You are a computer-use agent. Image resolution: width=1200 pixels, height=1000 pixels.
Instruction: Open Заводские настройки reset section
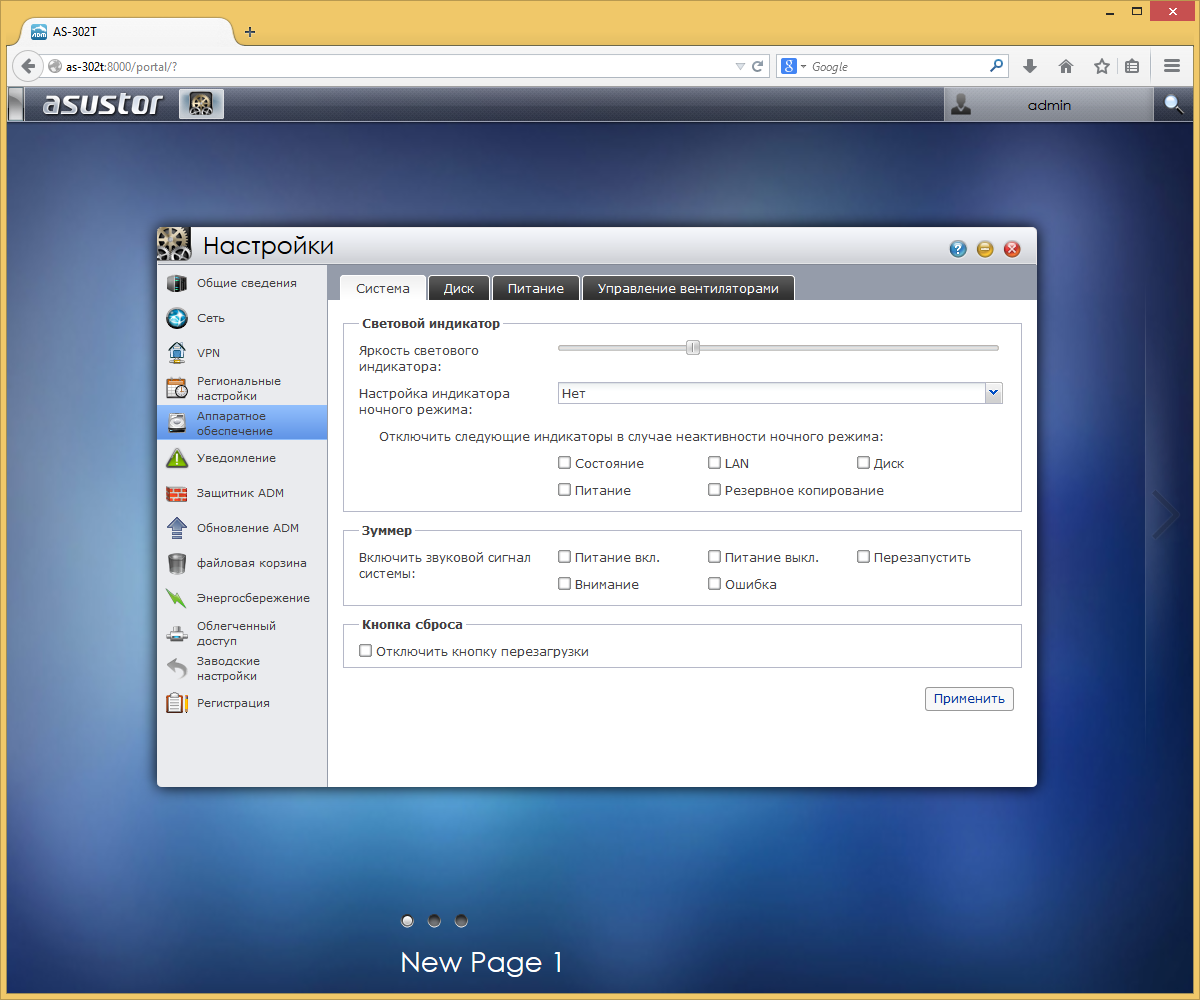point(242,668)
